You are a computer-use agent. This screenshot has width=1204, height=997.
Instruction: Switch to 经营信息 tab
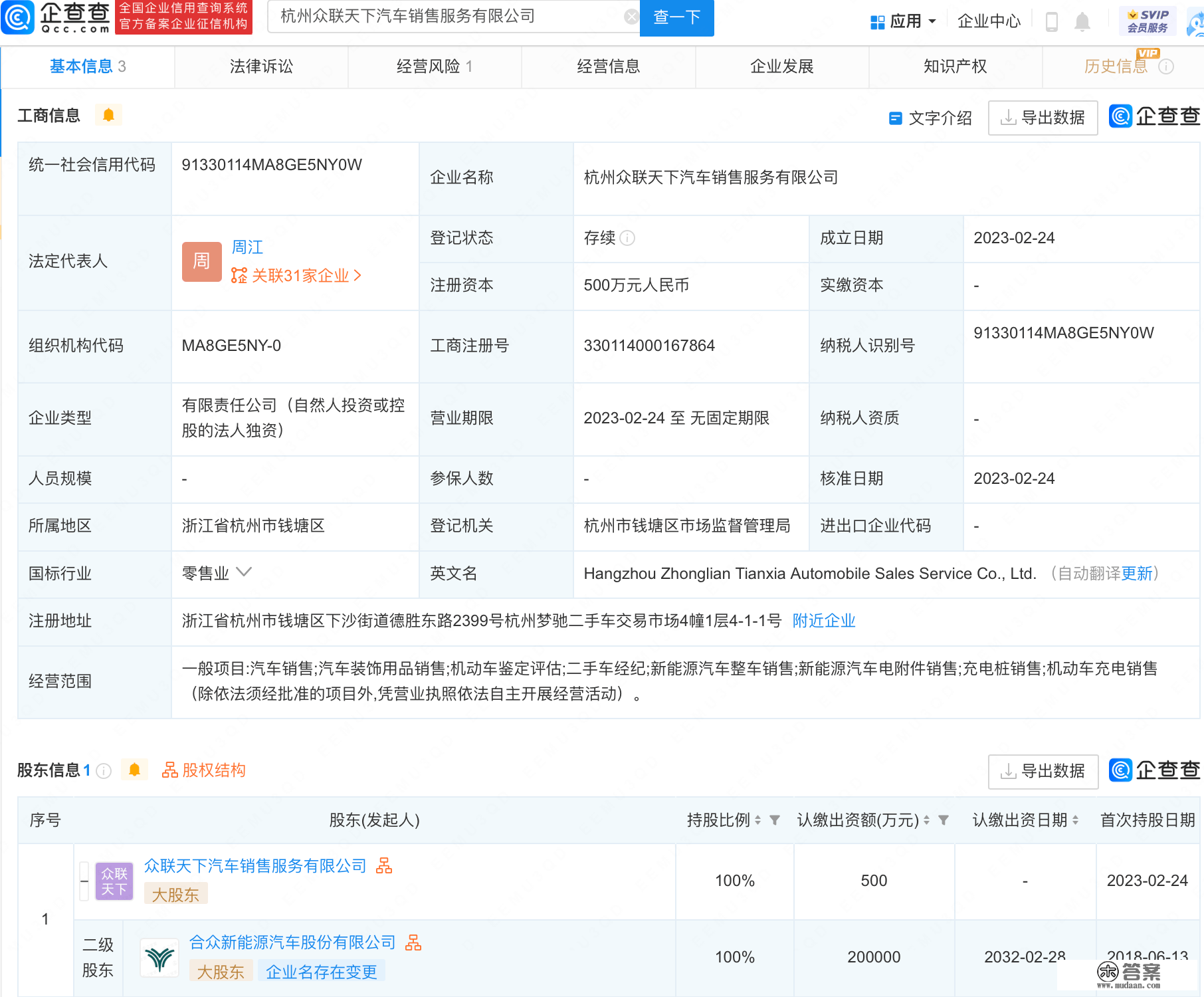click(x=608, y=66)
